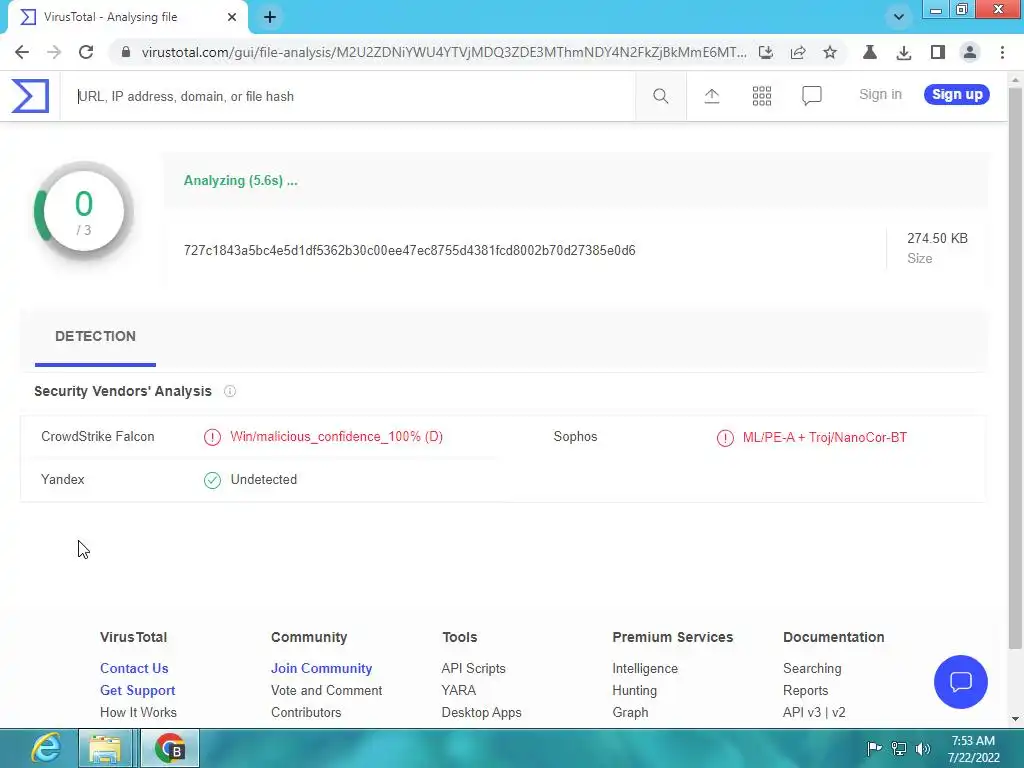Share this page icon
Viewport: 1024px width, 768px height.
point(798,52)
